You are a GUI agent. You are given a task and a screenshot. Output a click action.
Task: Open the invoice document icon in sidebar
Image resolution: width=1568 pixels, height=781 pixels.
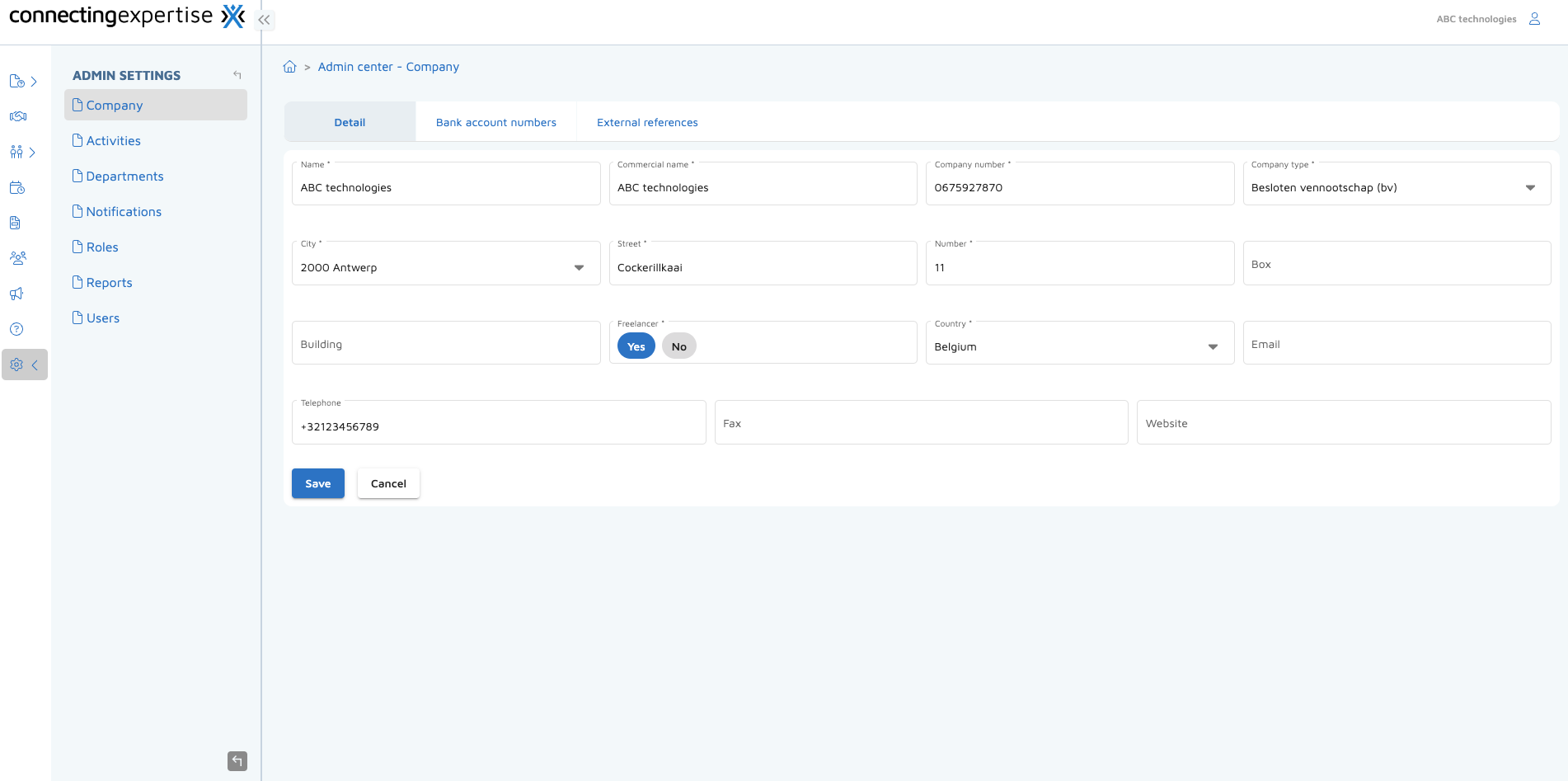click(x=17, y=223)
